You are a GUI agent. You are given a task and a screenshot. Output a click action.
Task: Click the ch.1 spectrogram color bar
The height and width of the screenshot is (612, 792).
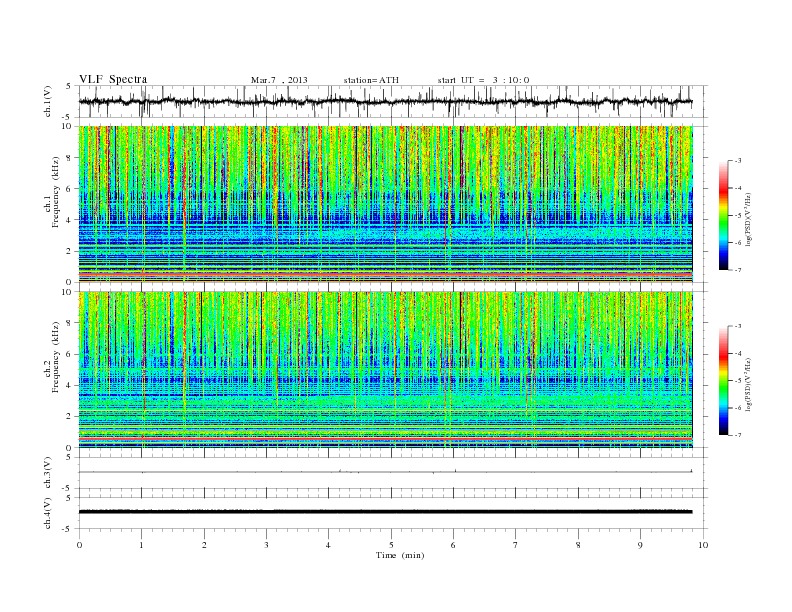[724, 216]
